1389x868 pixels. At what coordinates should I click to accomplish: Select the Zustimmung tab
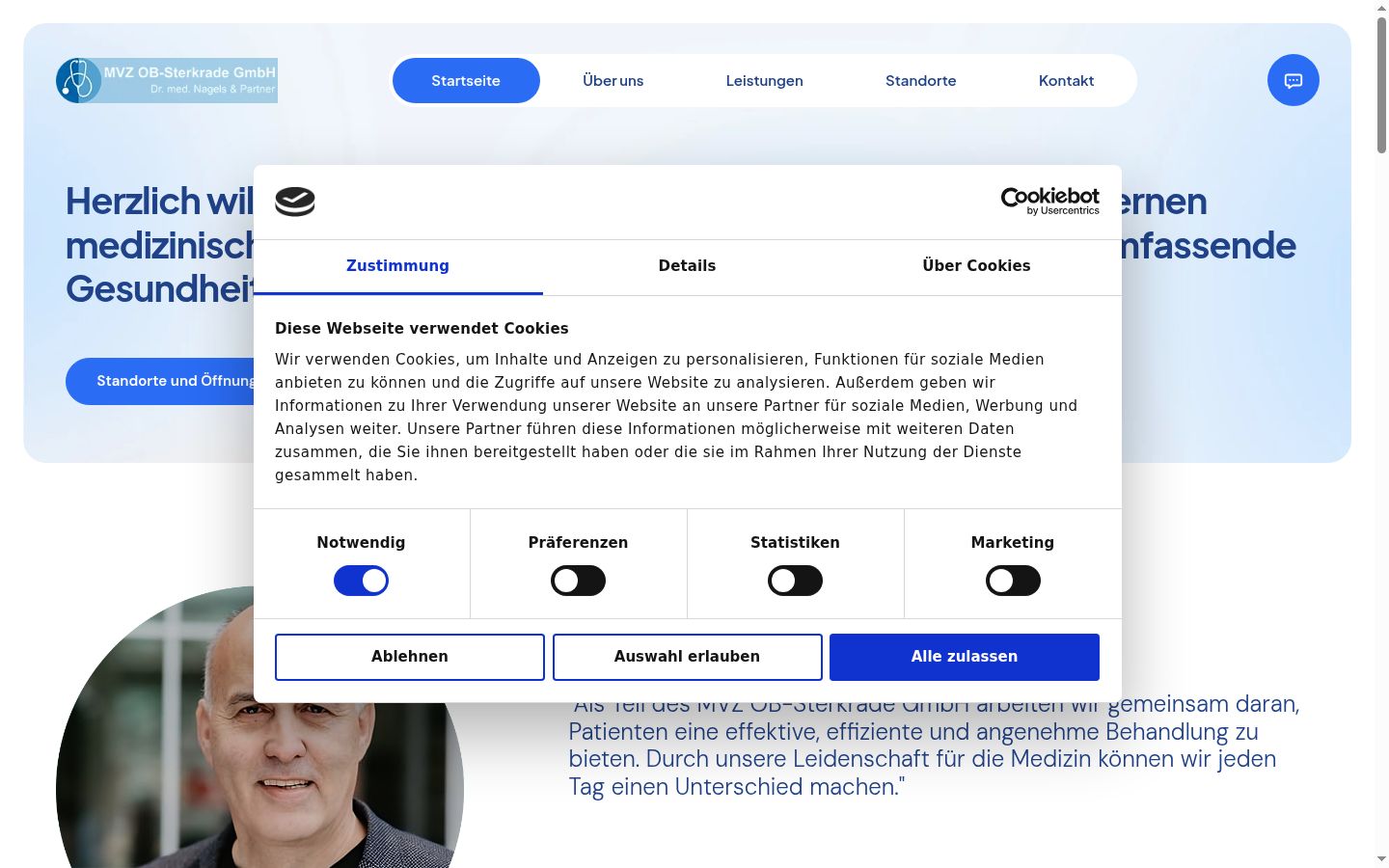tap(397, 266)
